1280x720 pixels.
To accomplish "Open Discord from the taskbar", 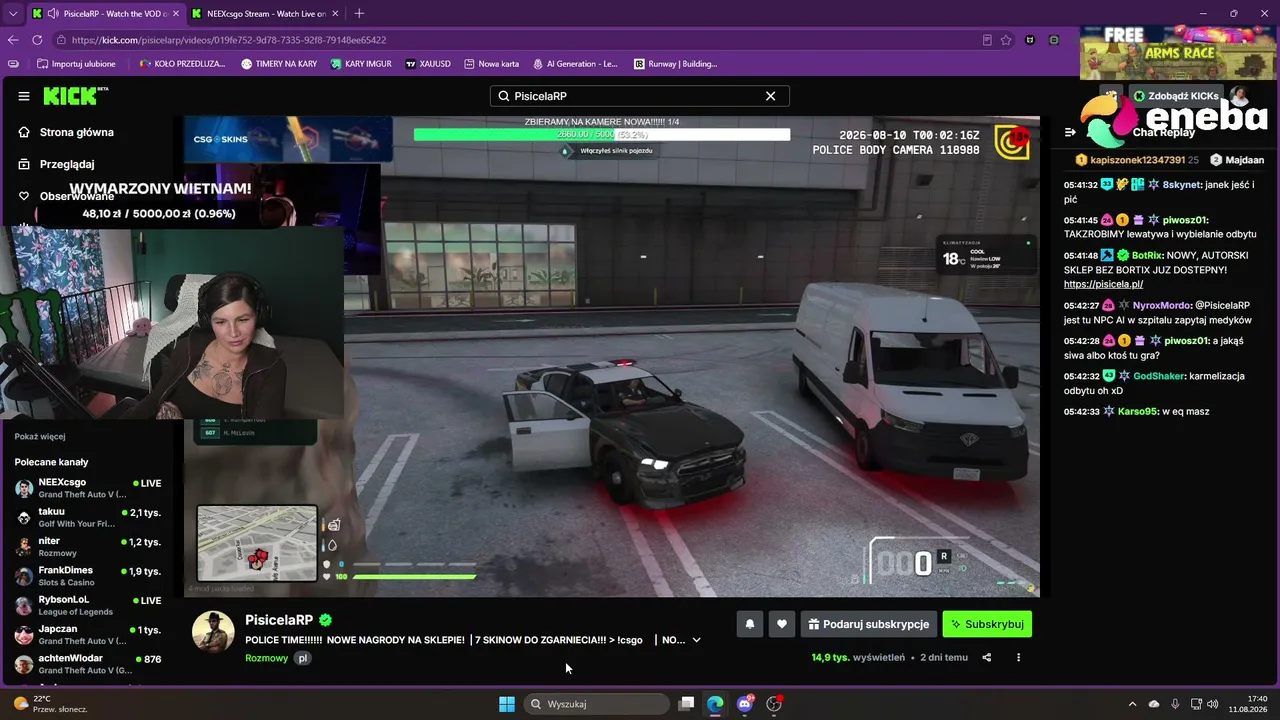I will pyautogui.click(x=744, y=704).
